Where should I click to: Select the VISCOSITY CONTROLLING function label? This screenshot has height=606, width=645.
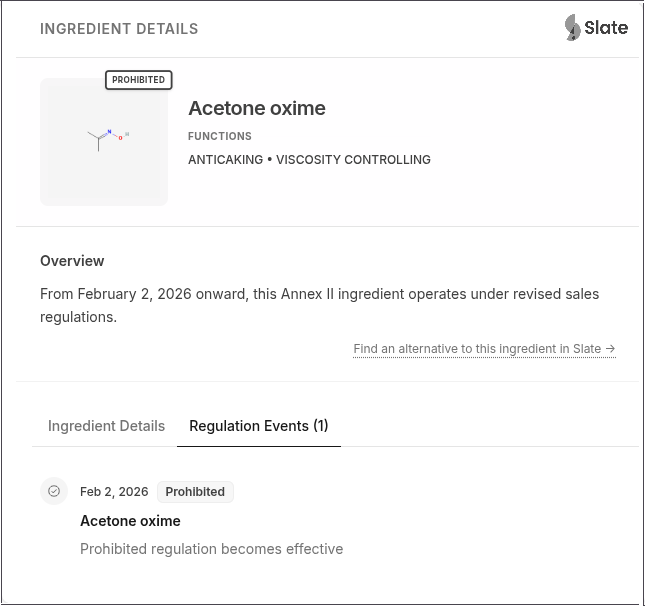353,160
